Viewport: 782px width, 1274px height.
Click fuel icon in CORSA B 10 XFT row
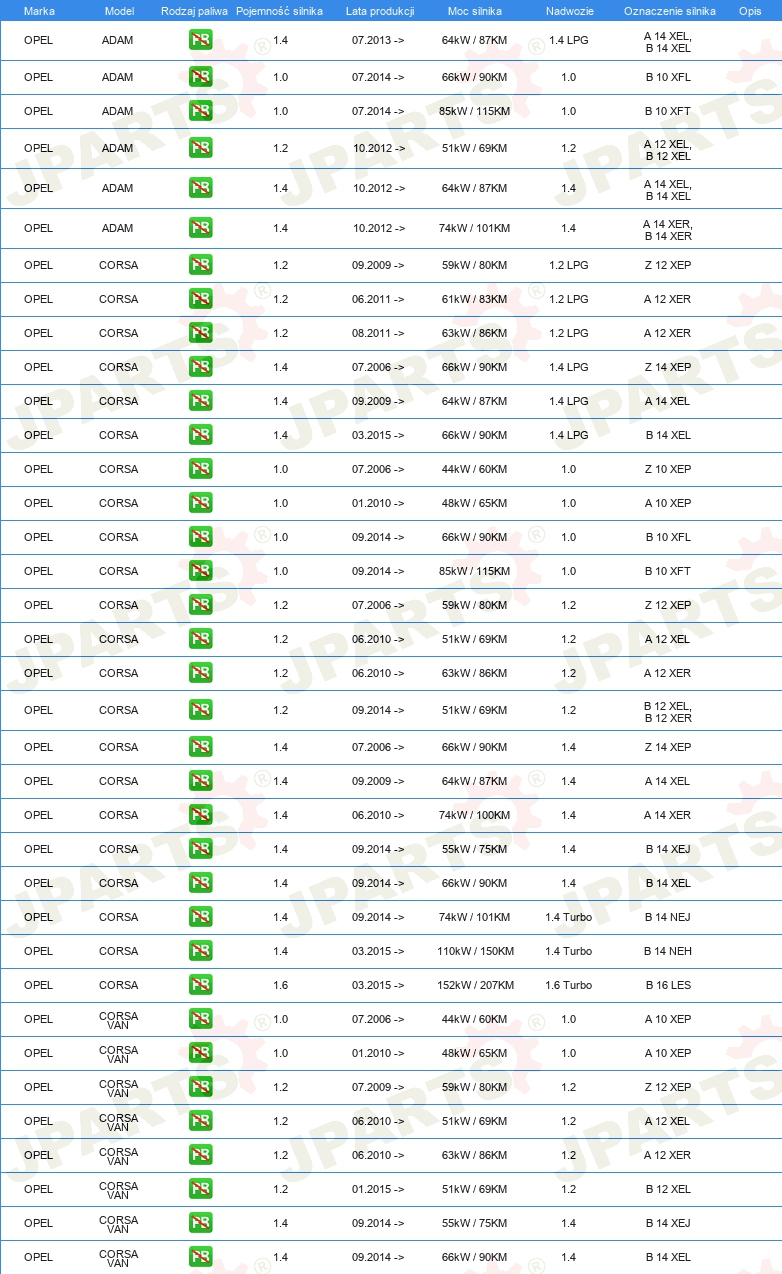[x=200, y=571]
